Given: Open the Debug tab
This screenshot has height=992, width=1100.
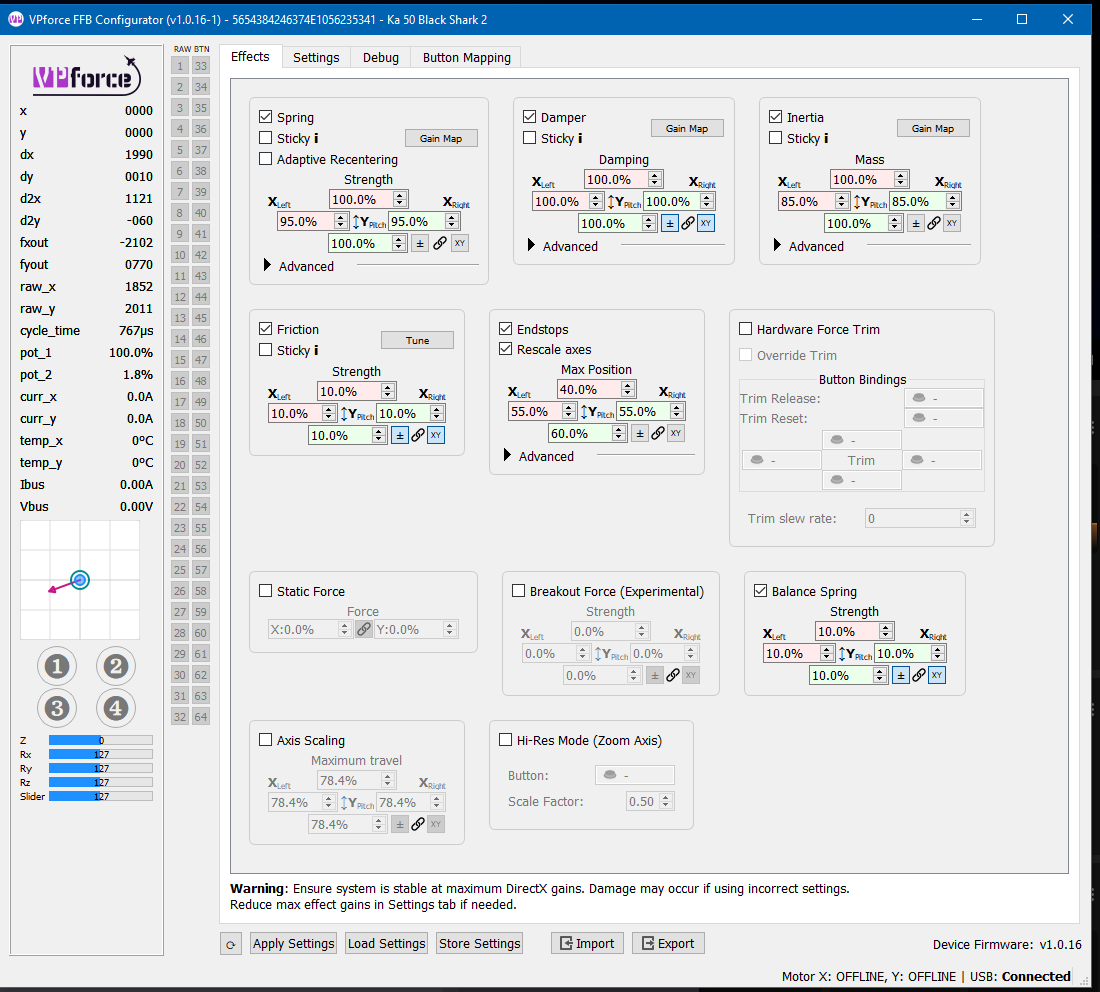Looking at the screenshot, I should coord(381,58).
